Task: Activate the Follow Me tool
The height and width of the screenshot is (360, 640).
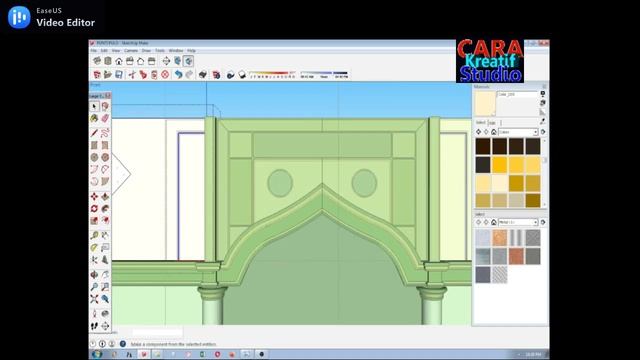Action: pyautogui.click(x=105, y=209)
